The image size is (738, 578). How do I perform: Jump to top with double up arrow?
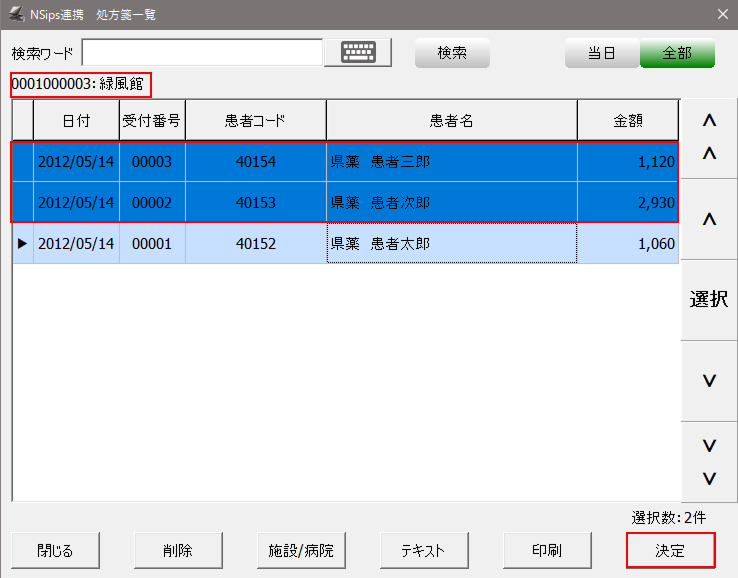[709, 138]
